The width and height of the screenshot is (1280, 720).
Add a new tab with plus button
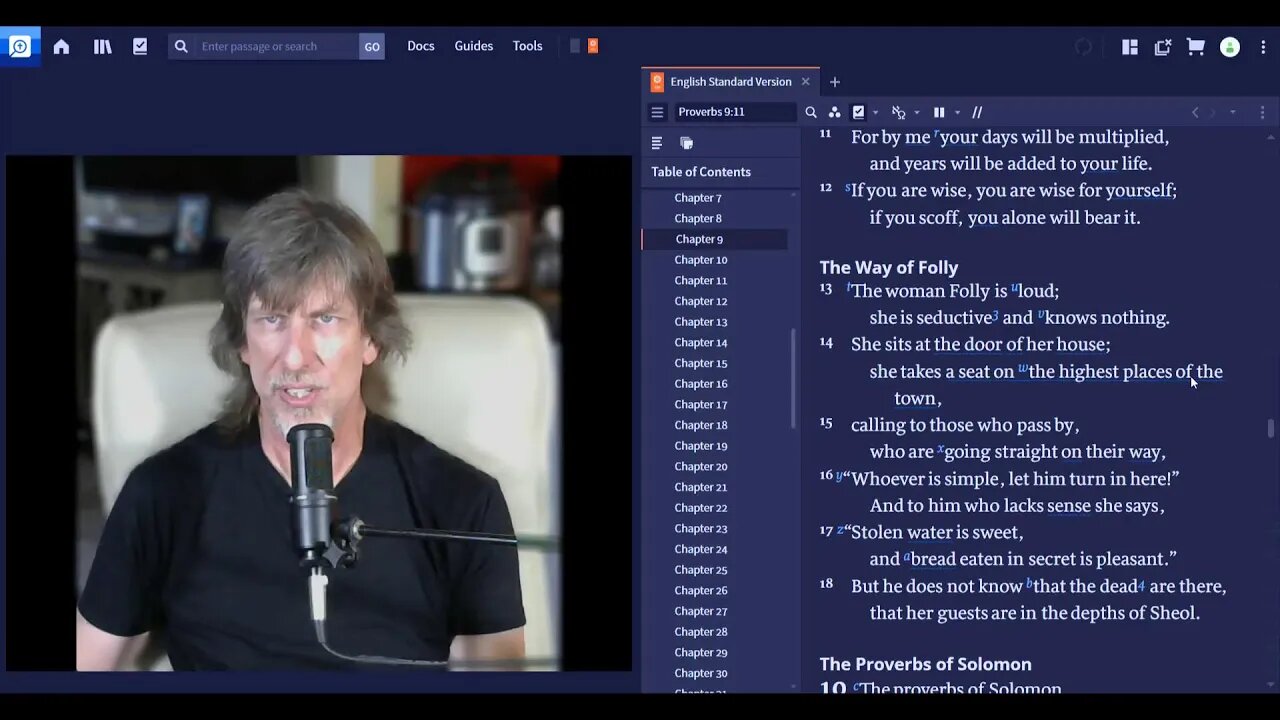pyautogui.click(x=835, y=82)
